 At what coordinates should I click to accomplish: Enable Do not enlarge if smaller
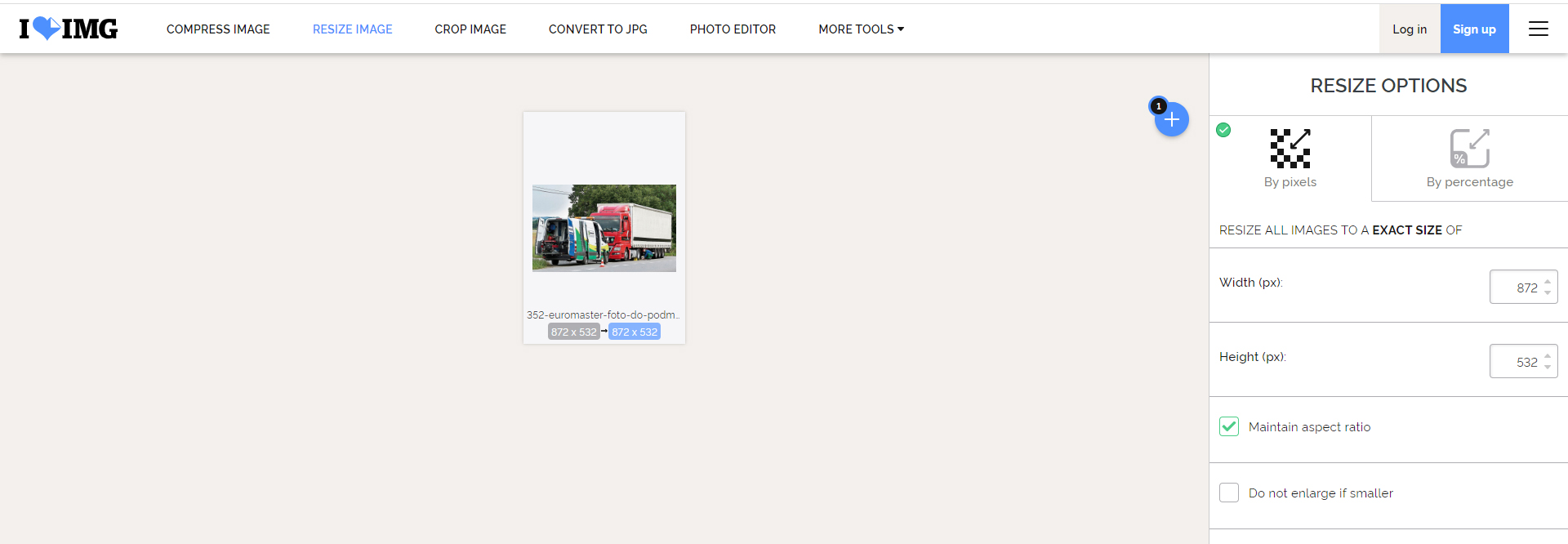tap(1229, 493)
